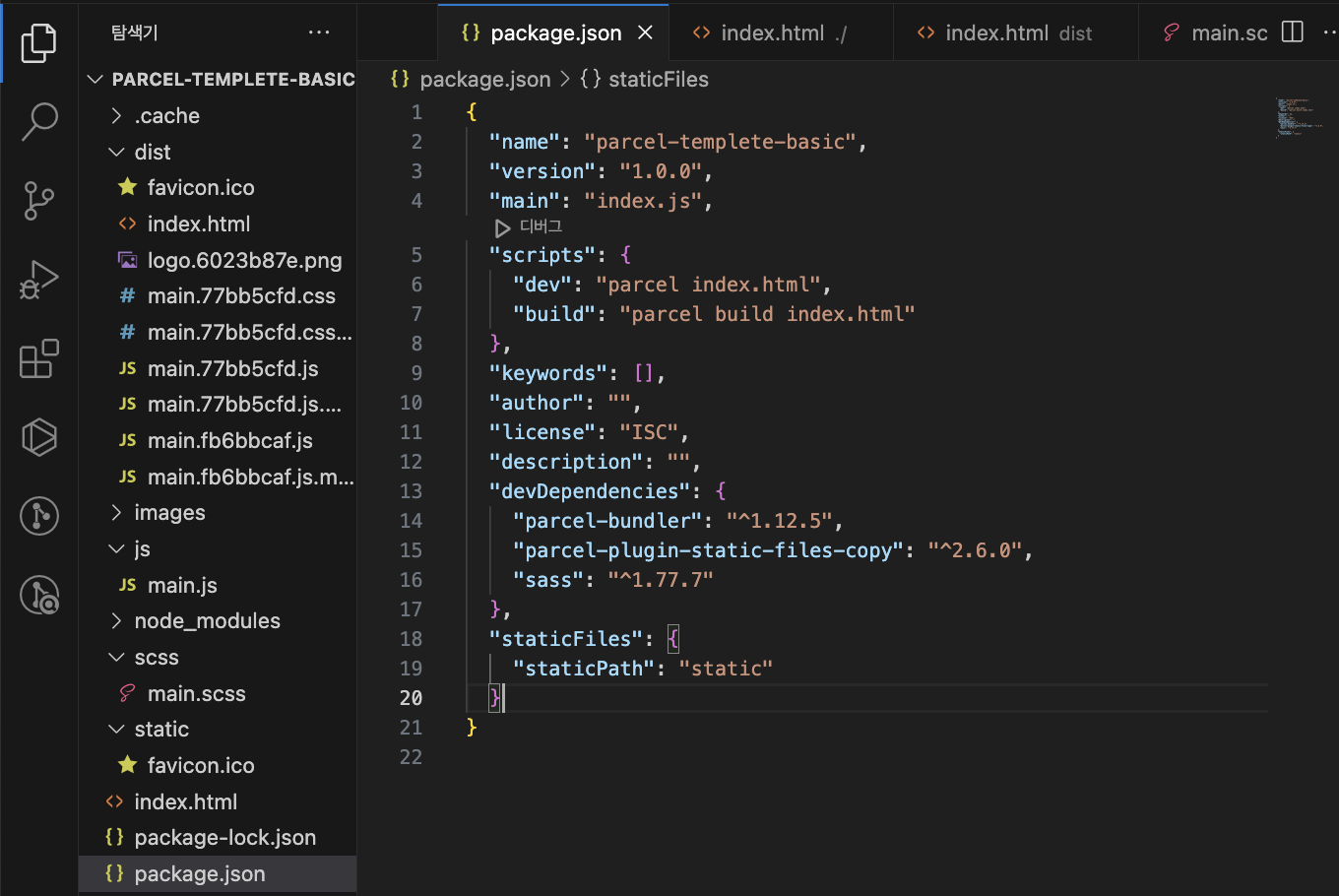Open root index.html file

(x=219, y=801)
